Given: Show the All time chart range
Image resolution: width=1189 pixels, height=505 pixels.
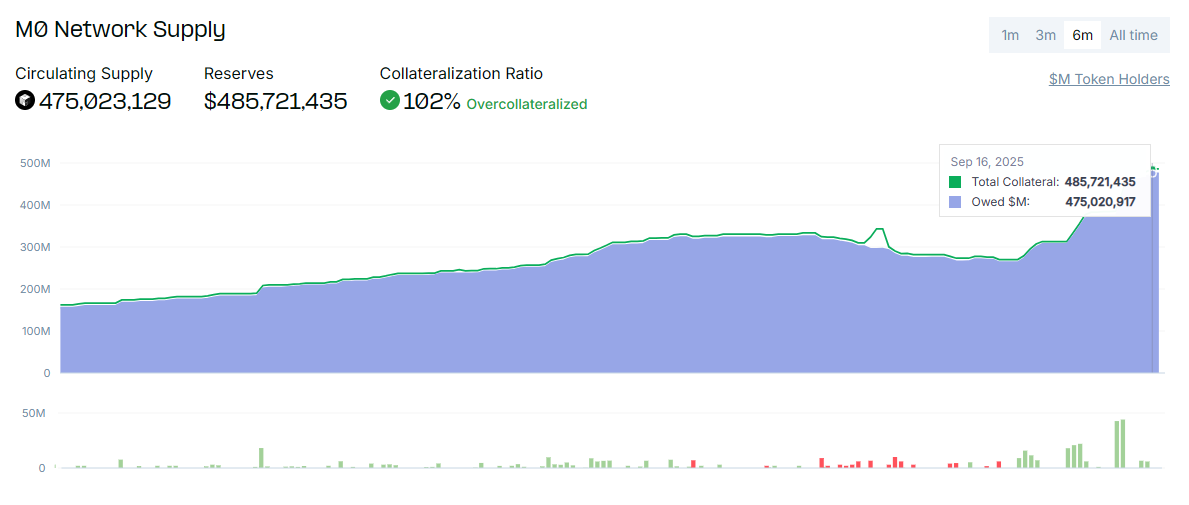Looking at the screenshot, I should (x=1133, y=35).
